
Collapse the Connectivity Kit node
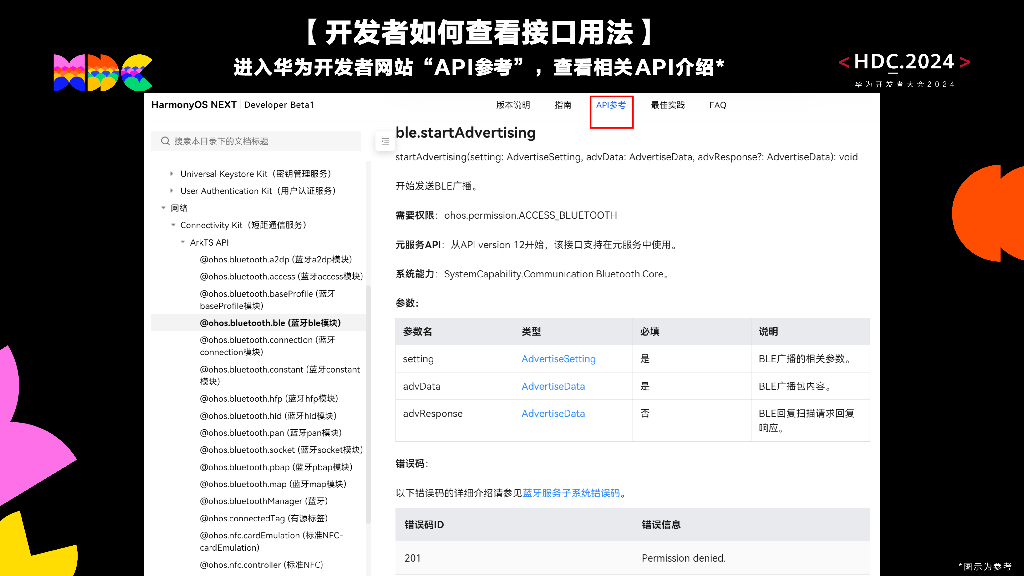[172, 225]
